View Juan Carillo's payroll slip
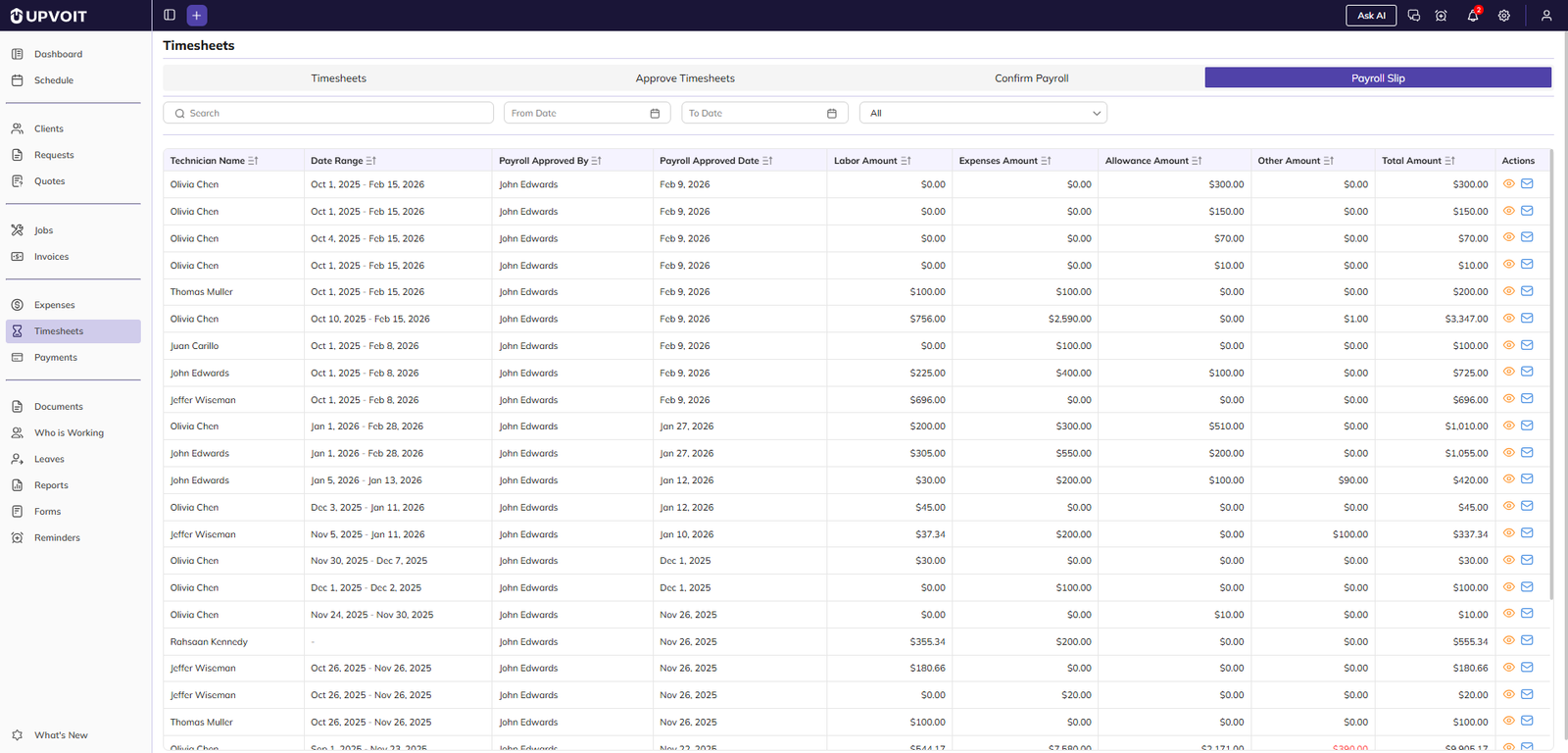The height and width of the screenshot is (753, 1568). (1509, 345)
